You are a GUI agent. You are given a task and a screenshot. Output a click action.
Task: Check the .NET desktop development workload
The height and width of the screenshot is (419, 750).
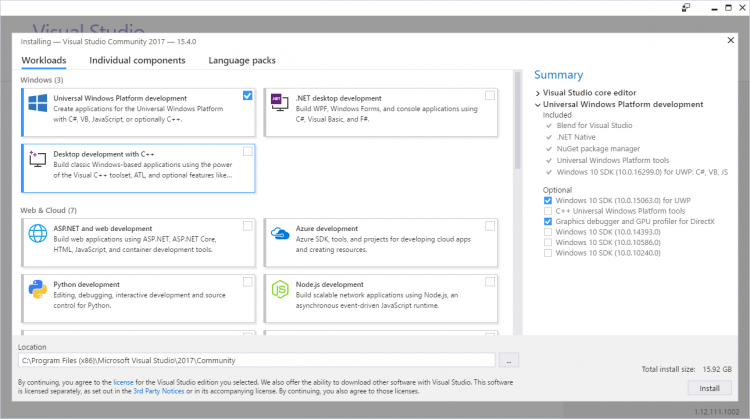[x=490, y=96]
